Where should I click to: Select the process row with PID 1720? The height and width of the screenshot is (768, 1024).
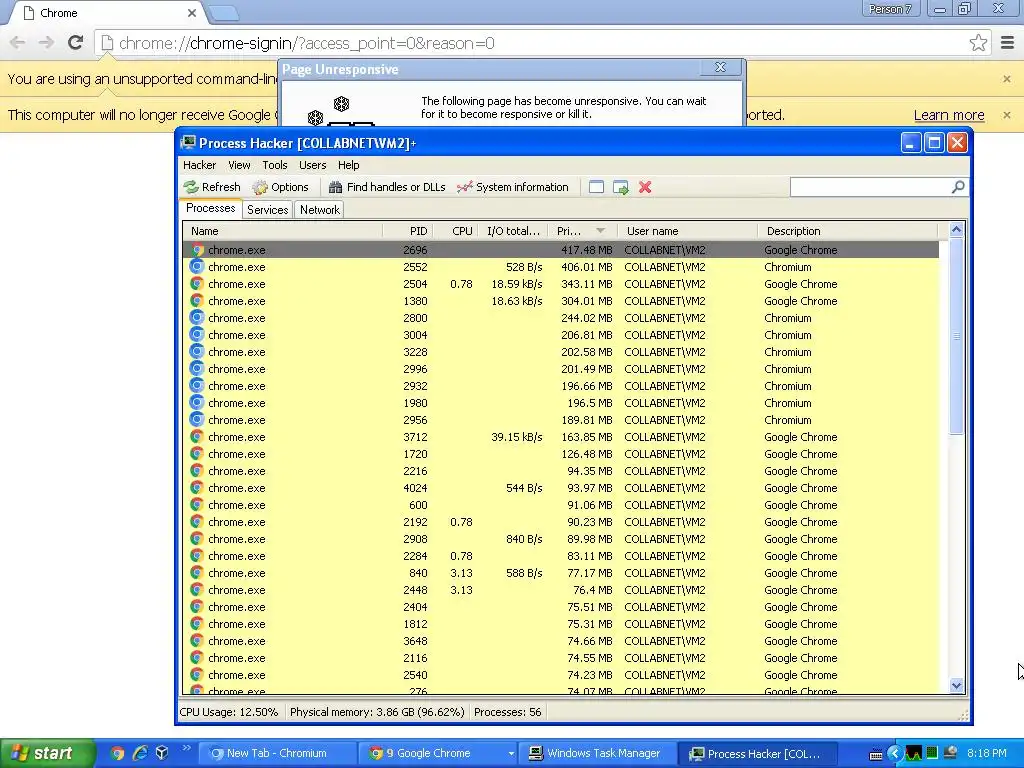click(x=561, y=454)
